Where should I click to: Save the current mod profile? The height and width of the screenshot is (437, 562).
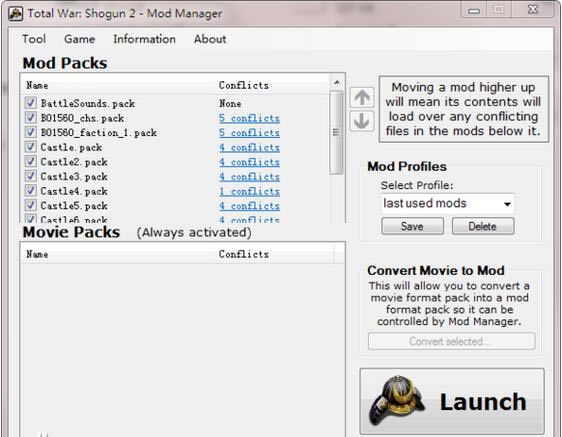pos(412,227)
